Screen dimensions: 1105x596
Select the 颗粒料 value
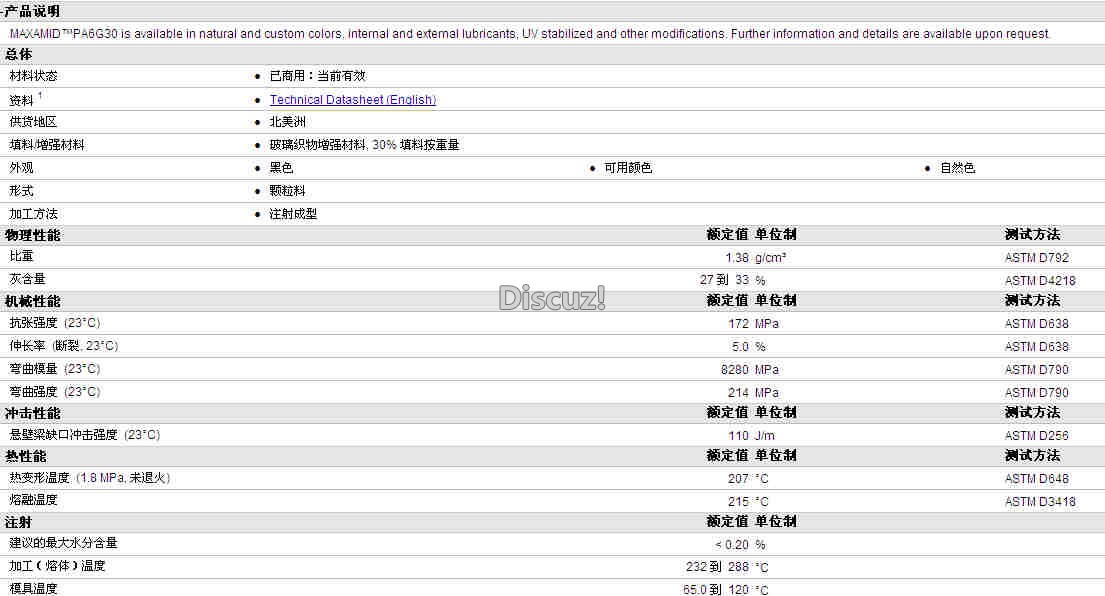click(287, 191)
